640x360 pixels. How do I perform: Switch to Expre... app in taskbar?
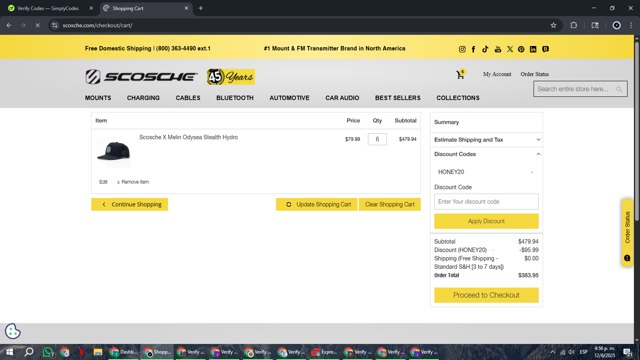[x=324, y=352]
